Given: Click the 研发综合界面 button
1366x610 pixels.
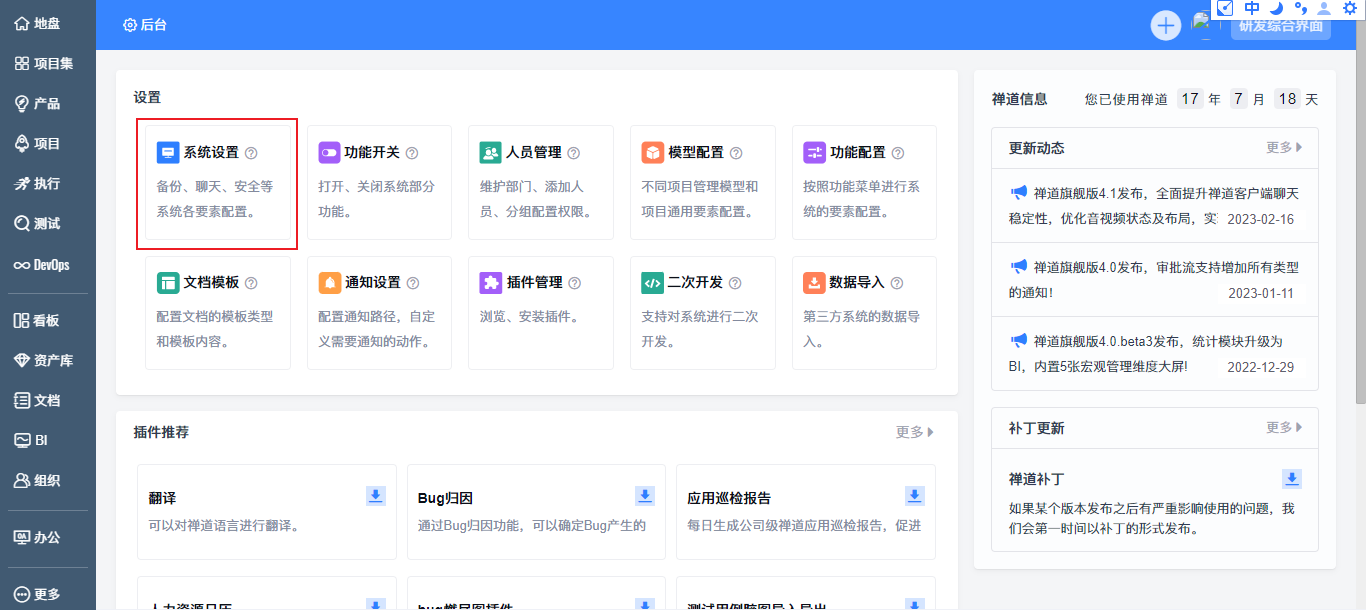Looking at the screenshot, I should click(x=1280, y=27).
